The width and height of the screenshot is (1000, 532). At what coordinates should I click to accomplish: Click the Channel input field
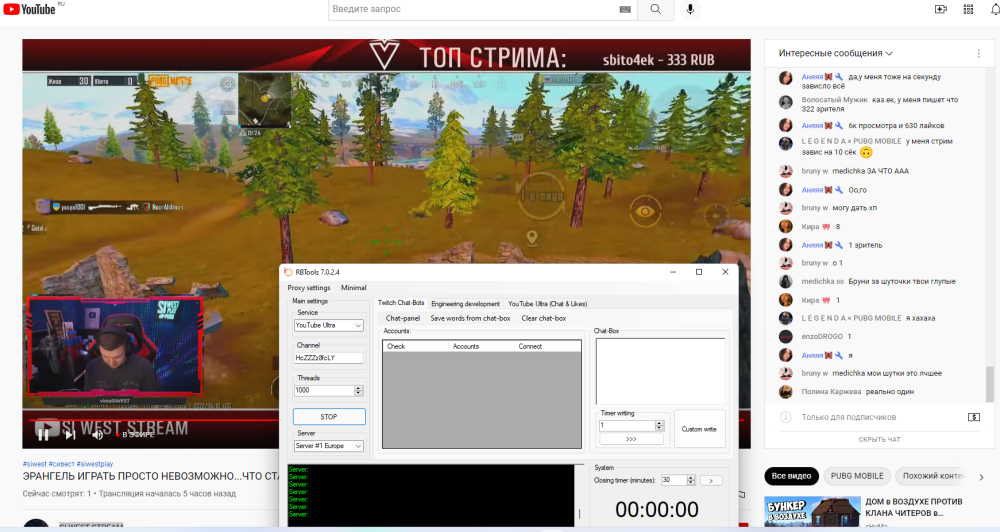click(328, 357)
